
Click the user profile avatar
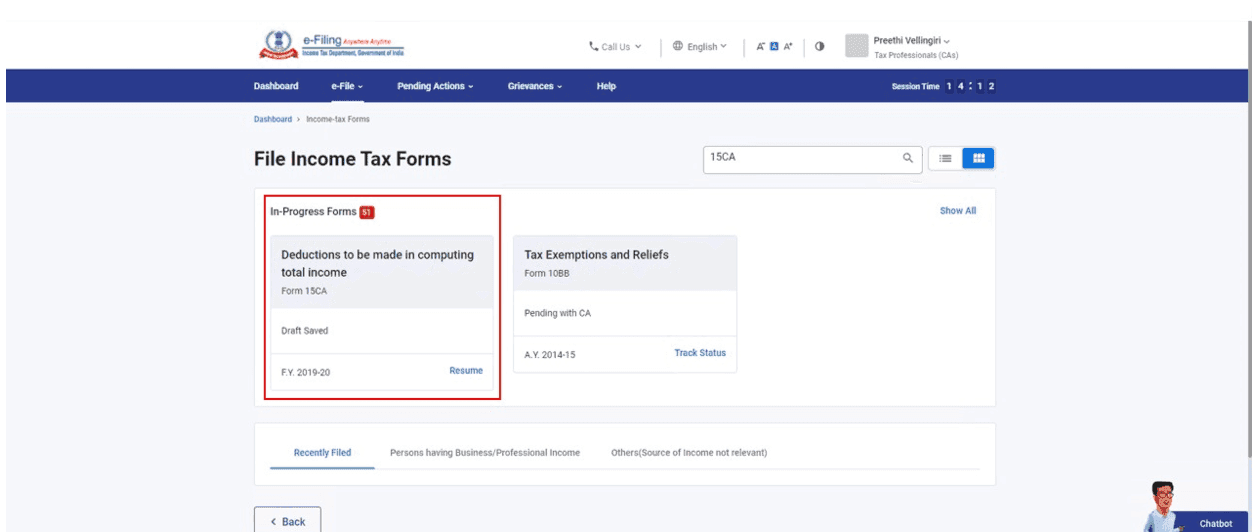[x=856, y=46]
